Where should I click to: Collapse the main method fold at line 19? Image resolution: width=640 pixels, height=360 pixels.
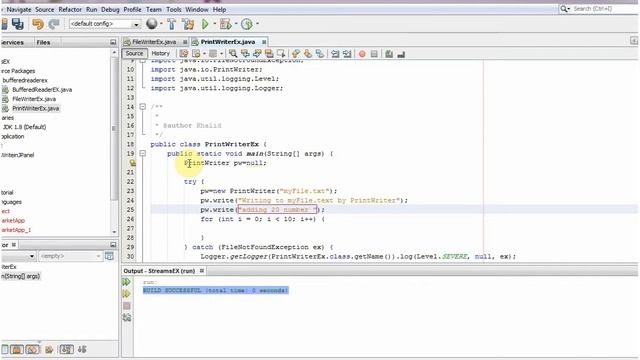(x=142, y=154)
